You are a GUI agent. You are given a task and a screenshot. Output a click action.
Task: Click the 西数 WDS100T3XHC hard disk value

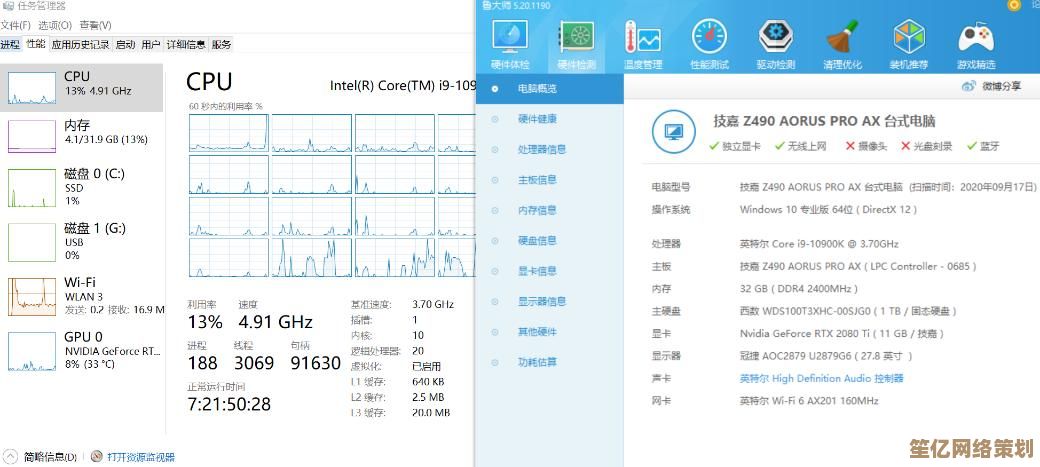[x=848, y=311]
